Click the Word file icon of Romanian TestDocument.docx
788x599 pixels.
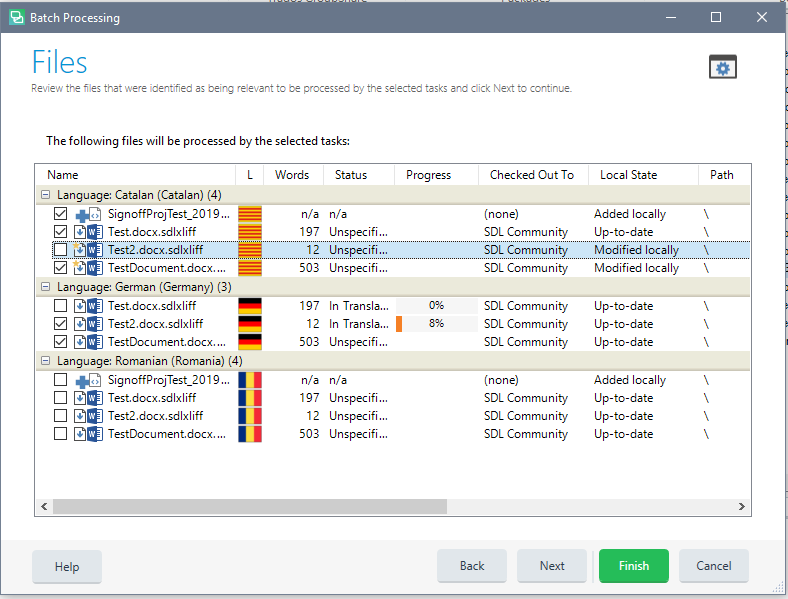(95, 434)
